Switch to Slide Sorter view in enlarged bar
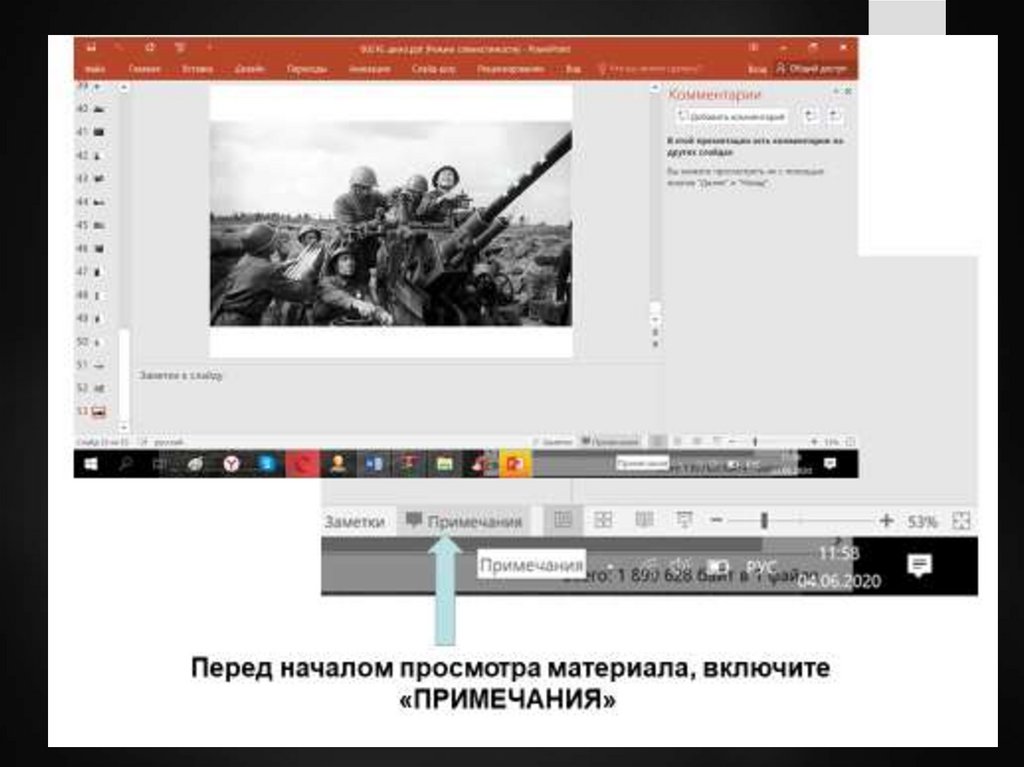This screenshot has height=767, width=1024. [603, 520]
